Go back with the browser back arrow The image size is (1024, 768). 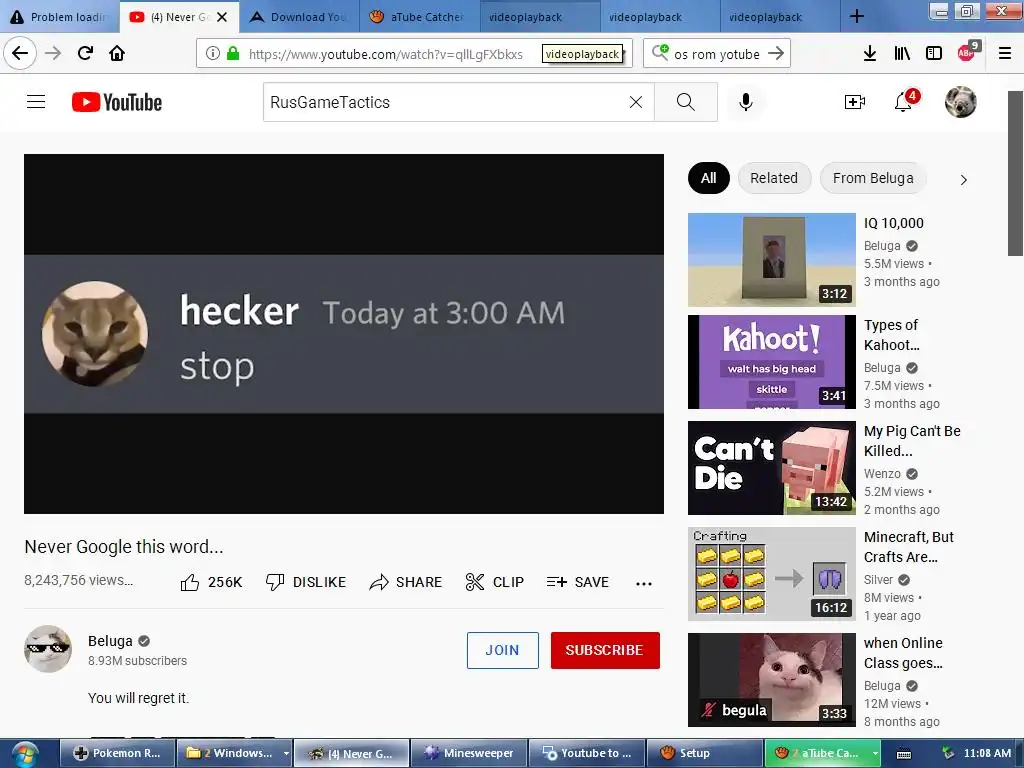click(20, 53)
